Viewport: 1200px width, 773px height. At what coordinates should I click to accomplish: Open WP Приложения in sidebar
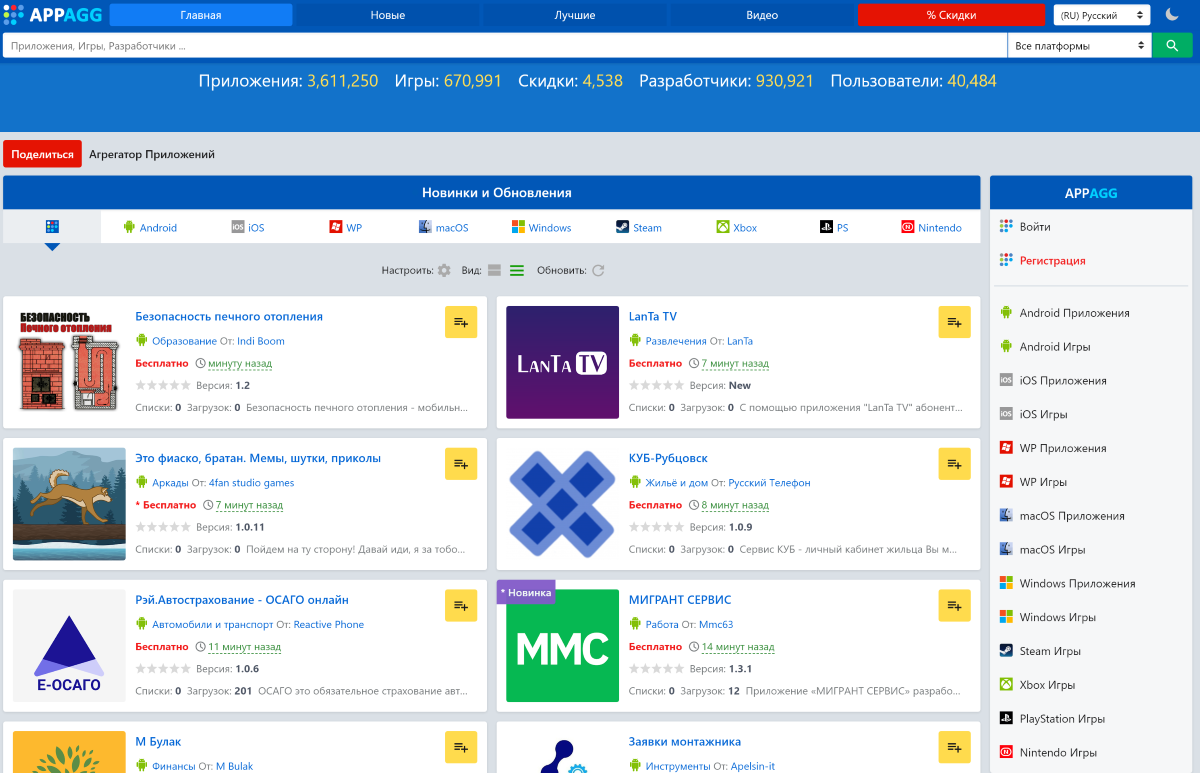tap(1063, 448)
